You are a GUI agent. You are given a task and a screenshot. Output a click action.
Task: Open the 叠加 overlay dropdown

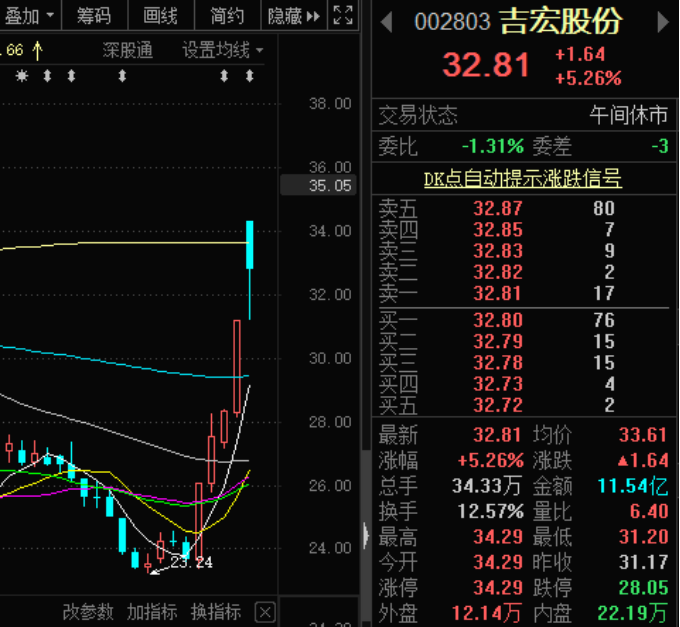pyautogui.click(x=29, y=16)
